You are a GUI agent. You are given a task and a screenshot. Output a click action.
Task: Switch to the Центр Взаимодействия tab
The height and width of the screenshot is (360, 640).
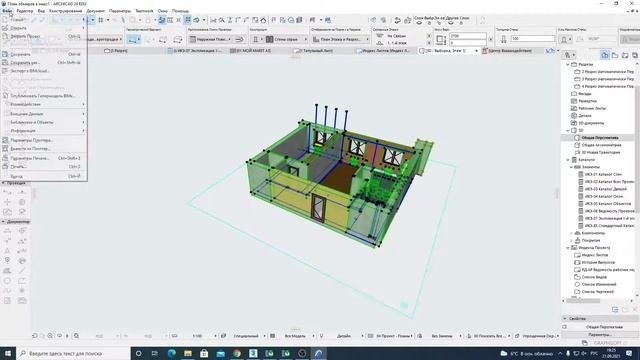pos(507,51)
